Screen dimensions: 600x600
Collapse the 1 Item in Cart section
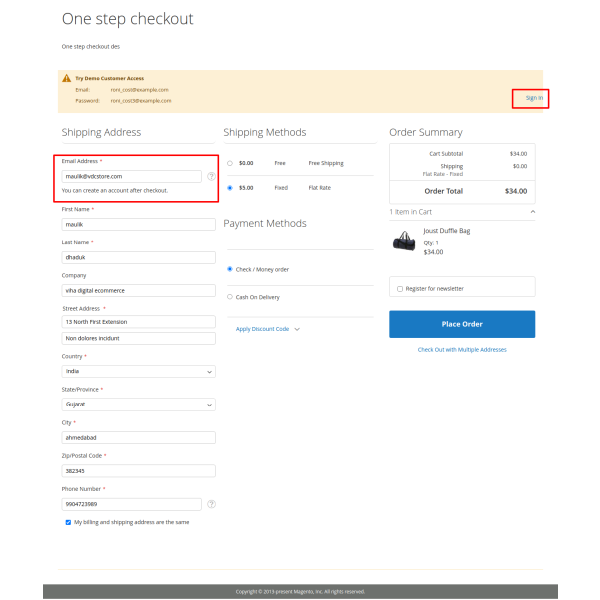coord(531,212)
